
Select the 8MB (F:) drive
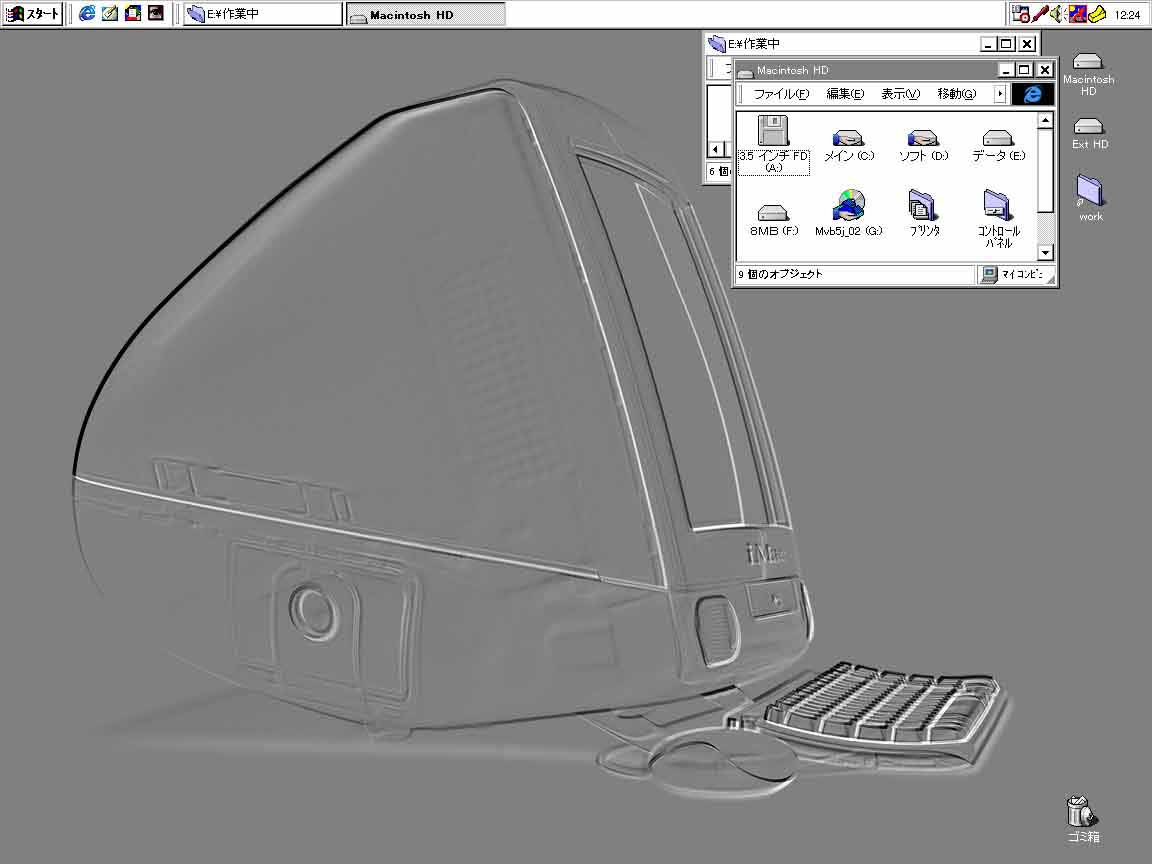pyautogui.click(x=774, y=220)
